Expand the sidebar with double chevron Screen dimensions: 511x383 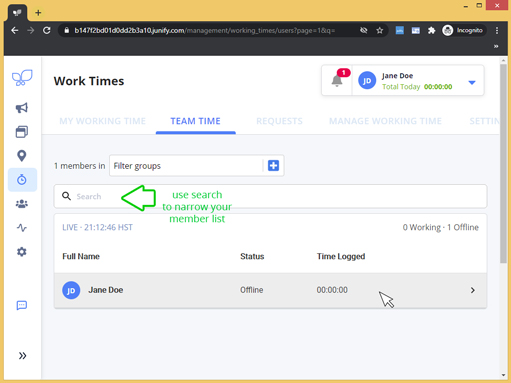point(22,356)
